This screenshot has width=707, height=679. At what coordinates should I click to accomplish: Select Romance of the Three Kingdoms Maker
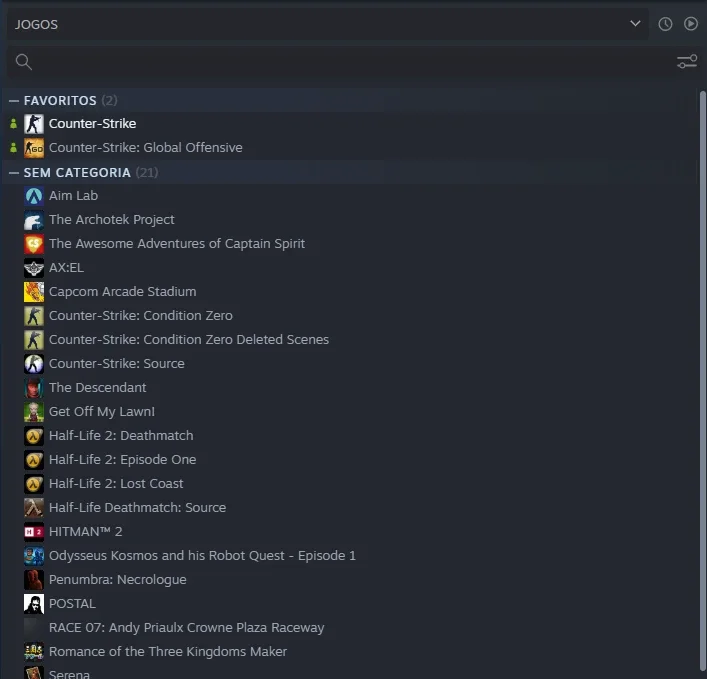click(x=168, y=651)
